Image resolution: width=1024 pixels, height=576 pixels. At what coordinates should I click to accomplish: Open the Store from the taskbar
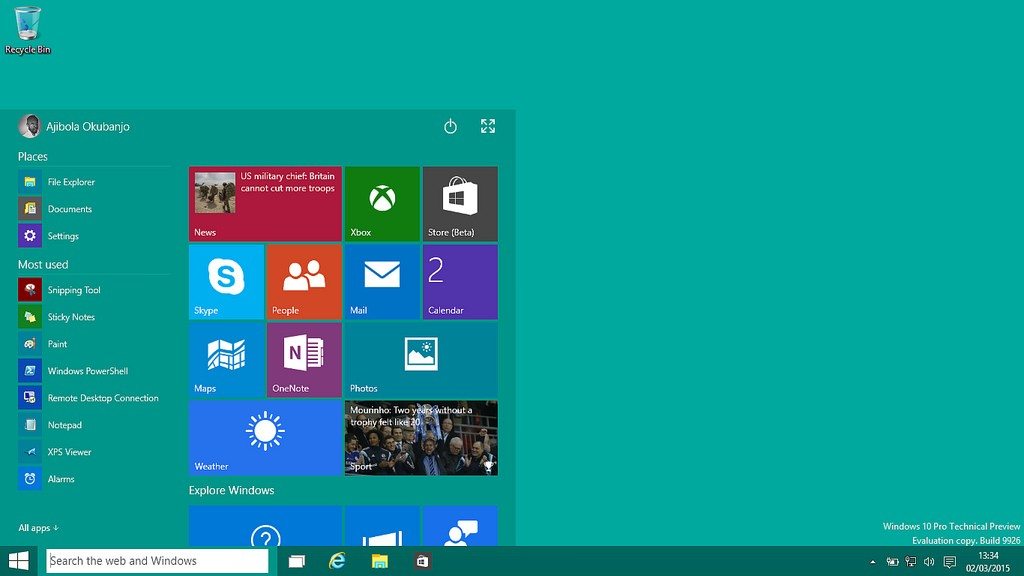423,561
